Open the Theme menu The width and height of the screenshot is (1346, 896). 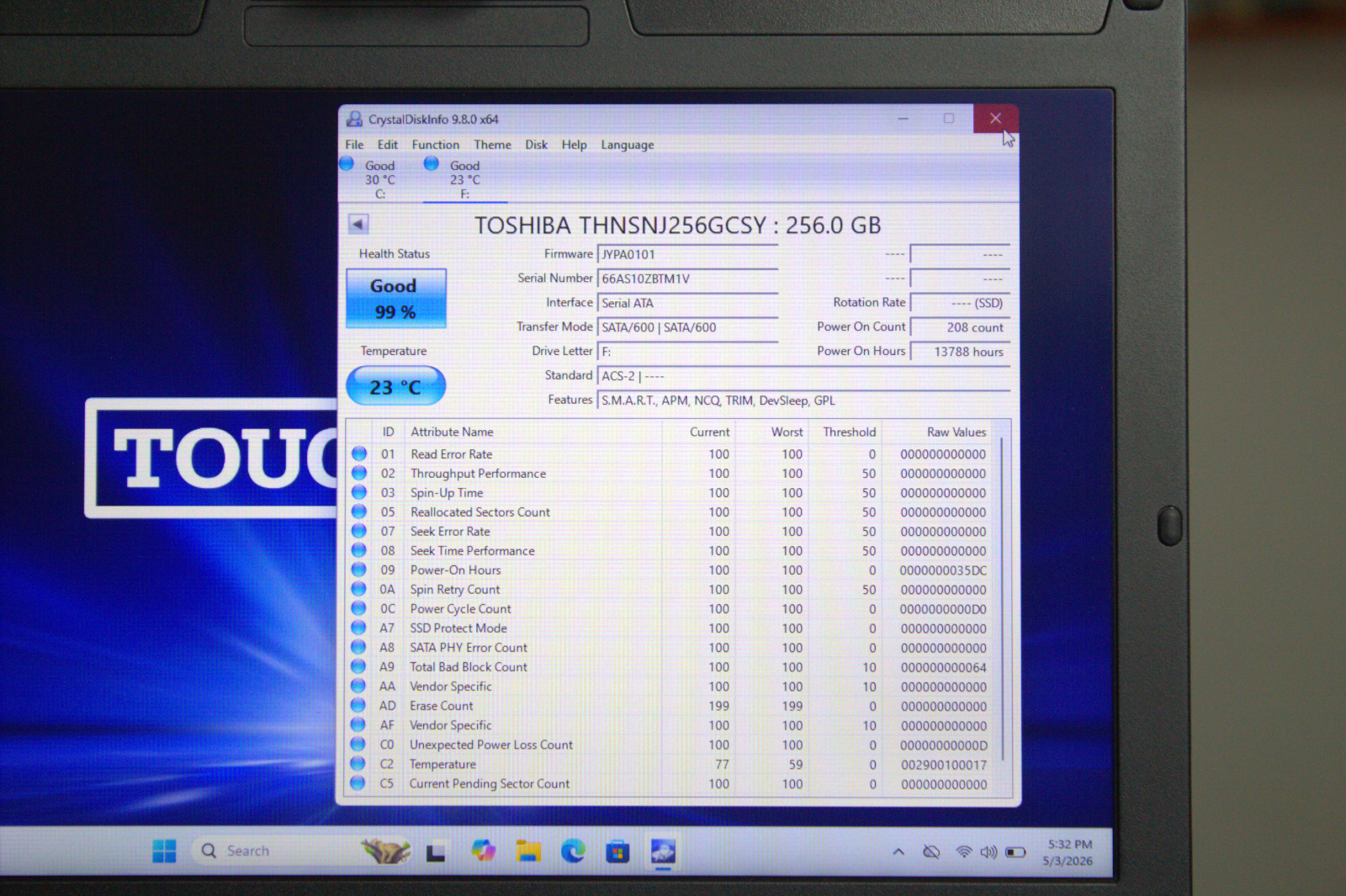pyautogui.click(x=492, y=145)
